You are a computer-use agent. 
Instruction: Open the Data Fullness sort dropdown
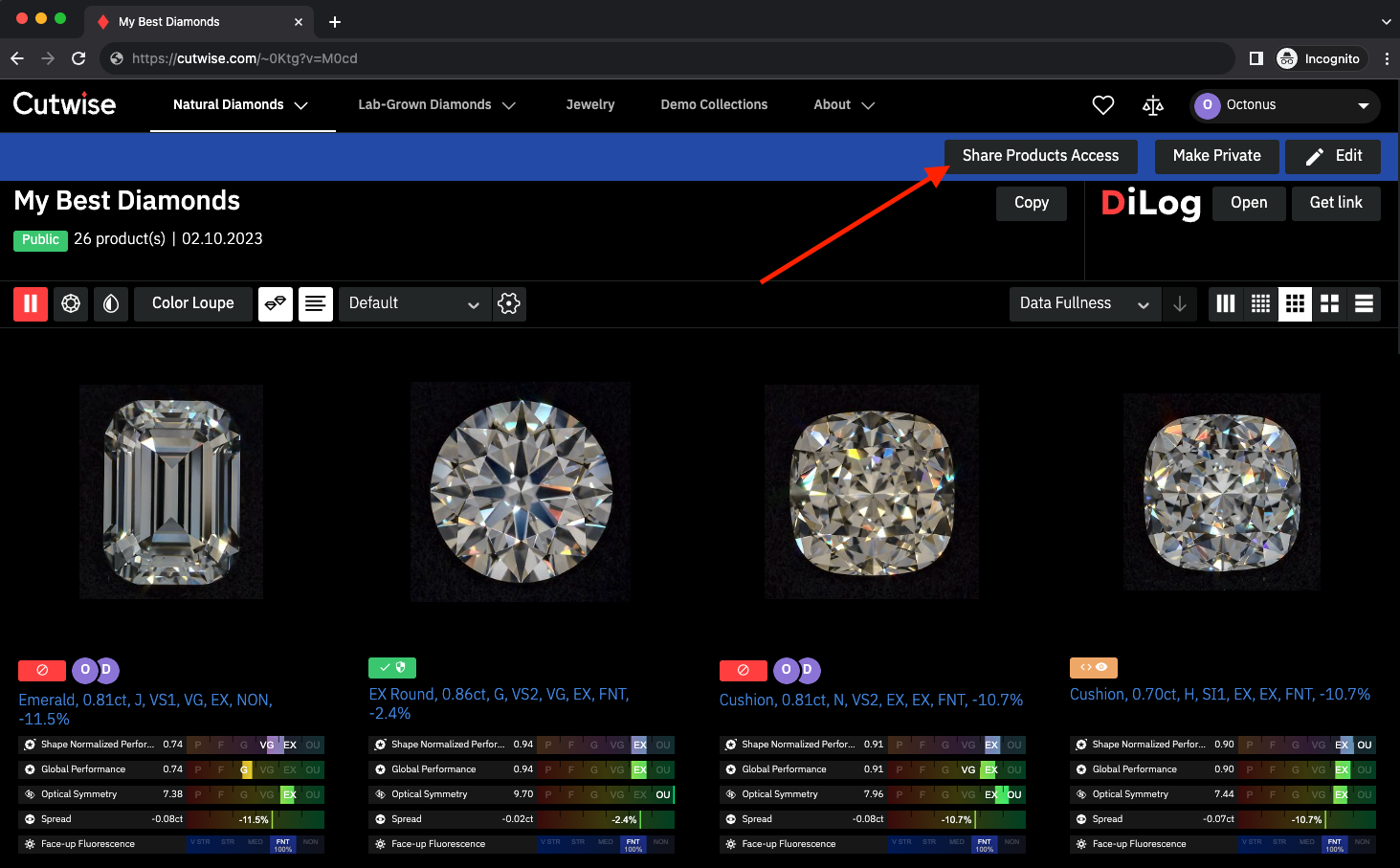coord(1084,303)
